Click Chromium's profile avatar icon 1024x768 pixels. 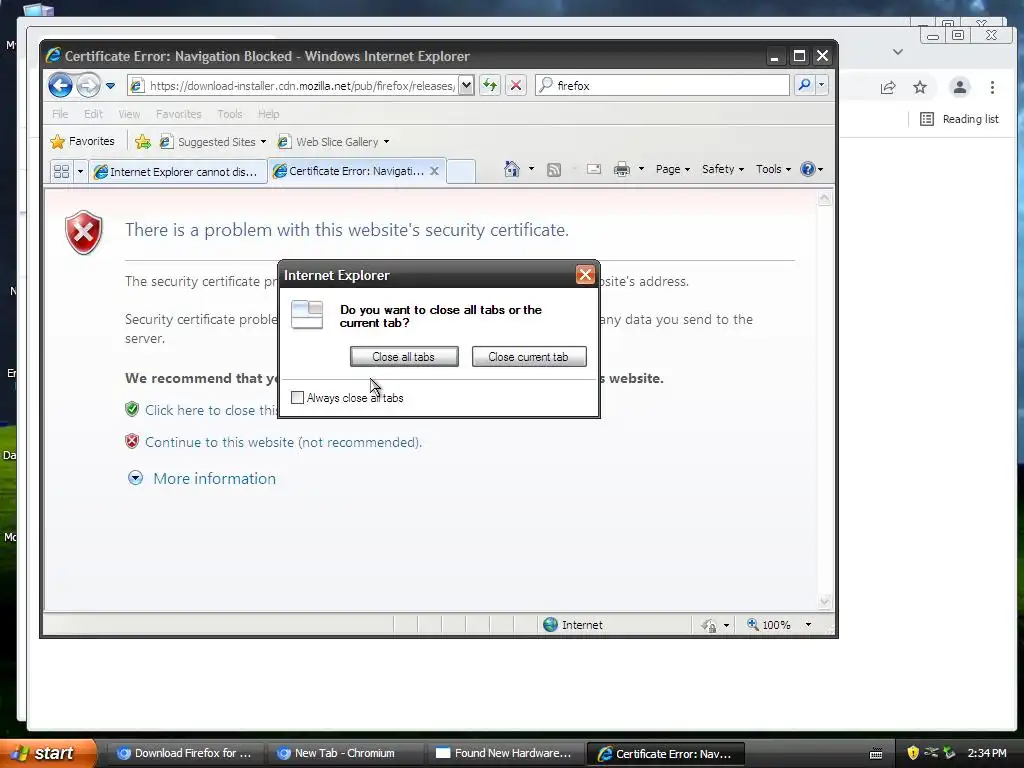click(x=959, y=87)
